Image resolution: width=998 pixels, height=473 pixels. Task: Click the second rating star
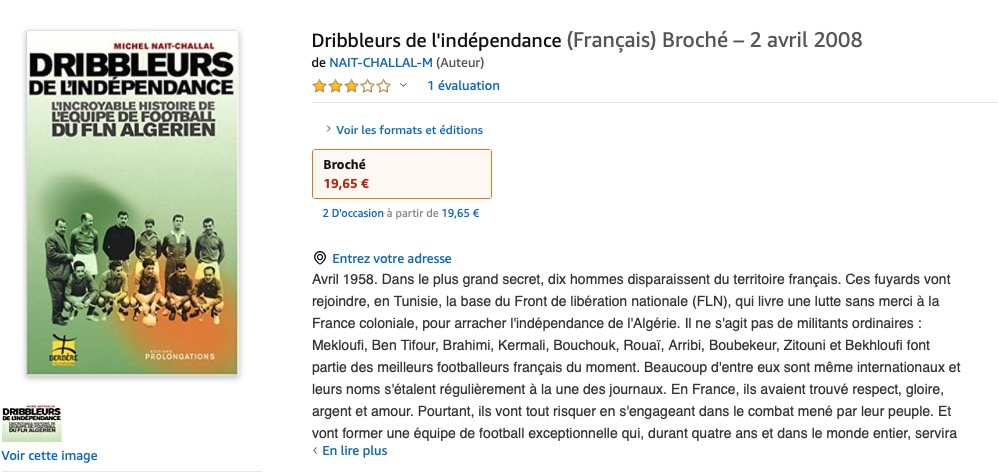(335, 86)
